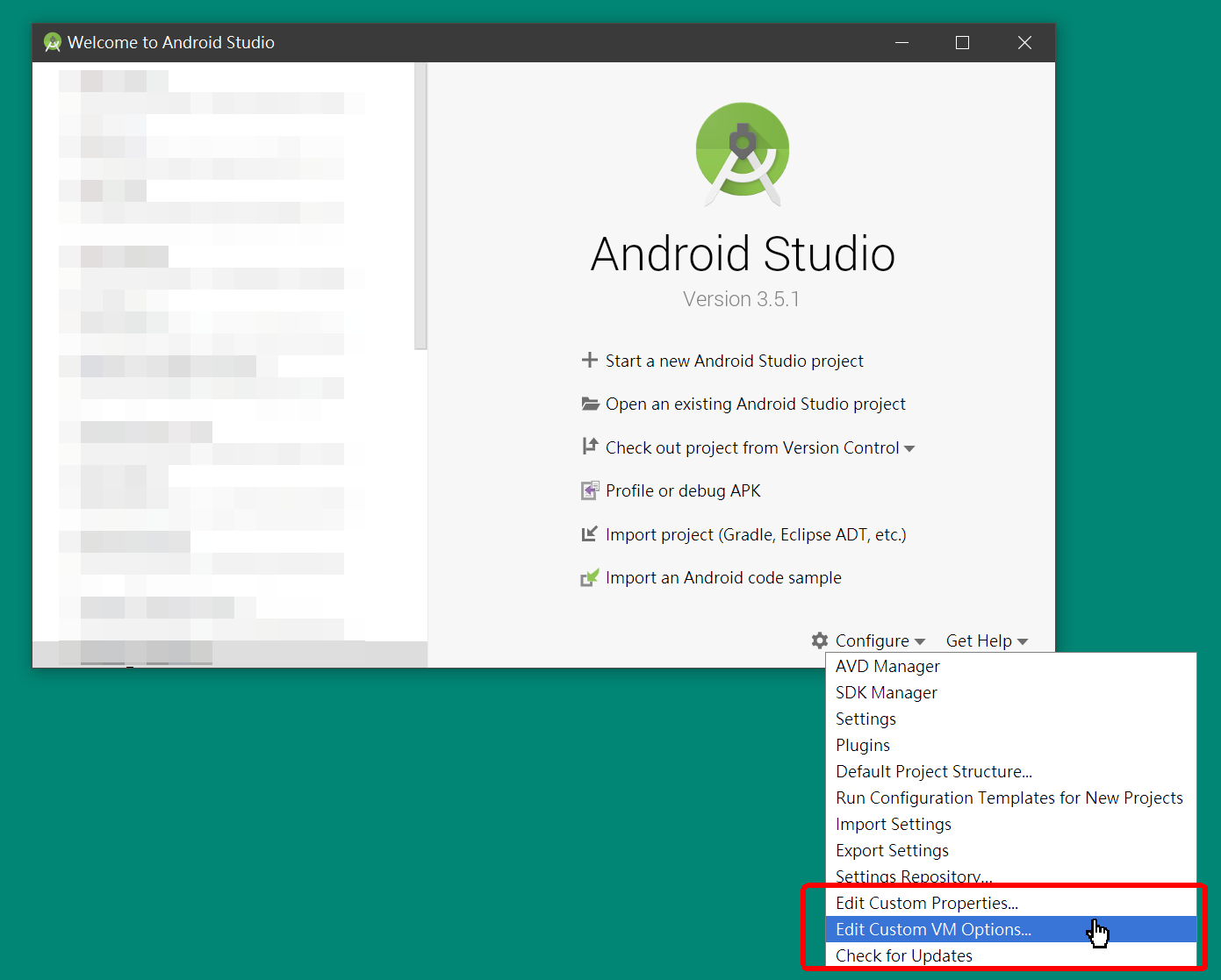1221x980 pixels.
Task: Click the Configure dropdown arrow
Action: 920,642
